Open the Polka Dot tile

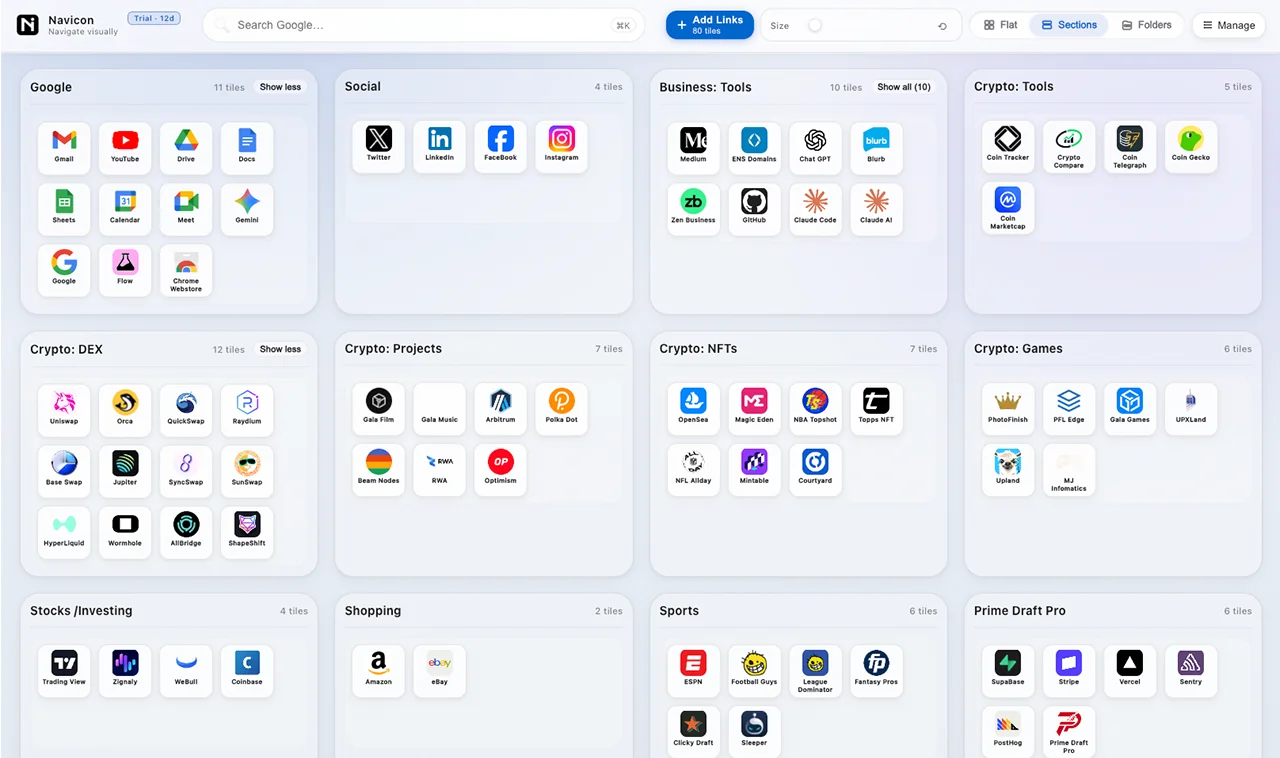[562, 409]
